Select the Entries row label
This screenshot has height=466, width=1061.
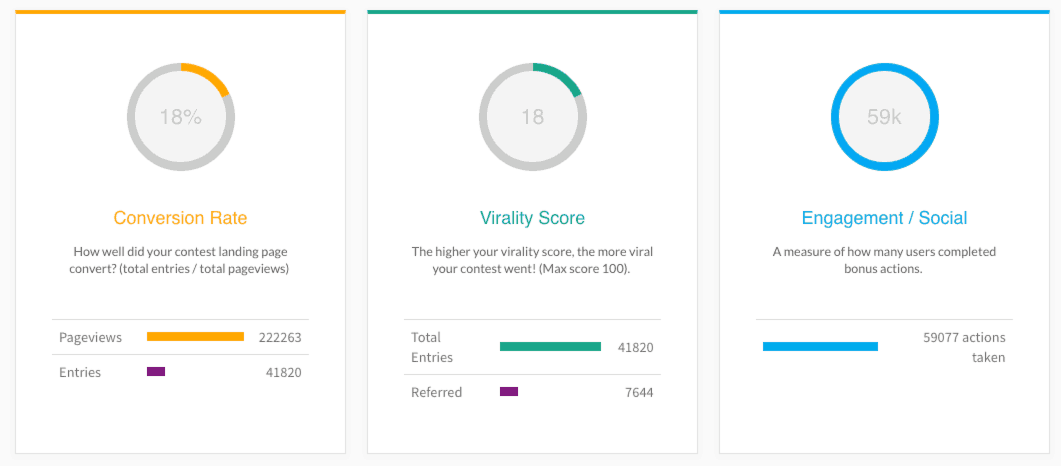80,372
